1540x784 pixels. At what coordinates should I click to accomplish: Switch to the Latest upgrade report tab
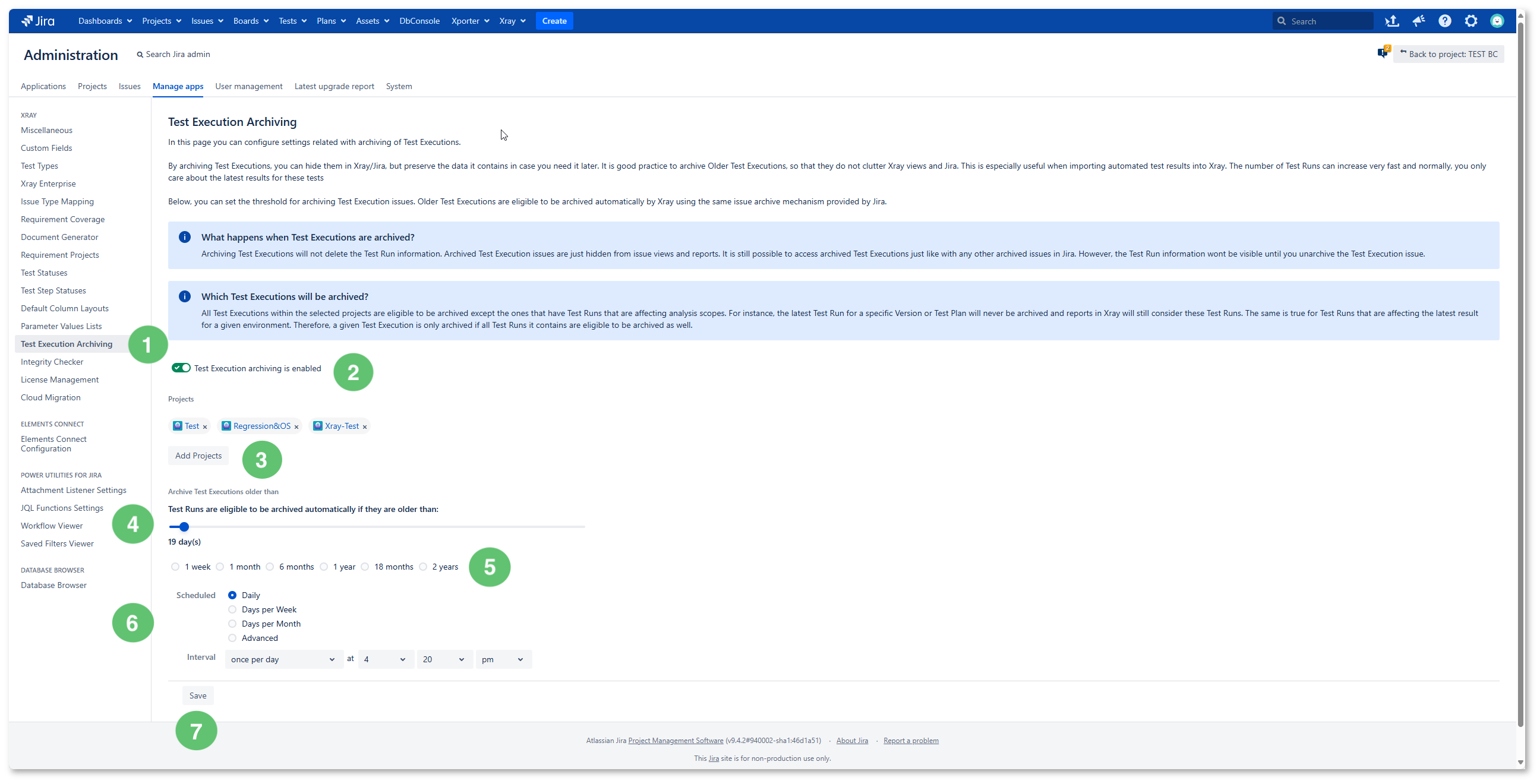(x=334, y=86)
